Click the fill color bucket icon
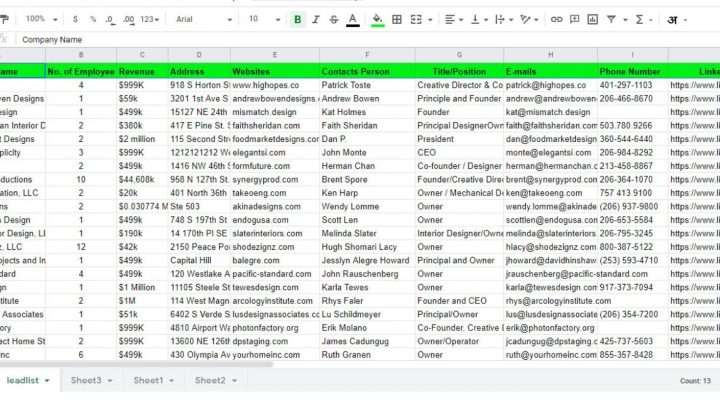The height and width of the screenshot is (405, 720). [x=377, y=19]
